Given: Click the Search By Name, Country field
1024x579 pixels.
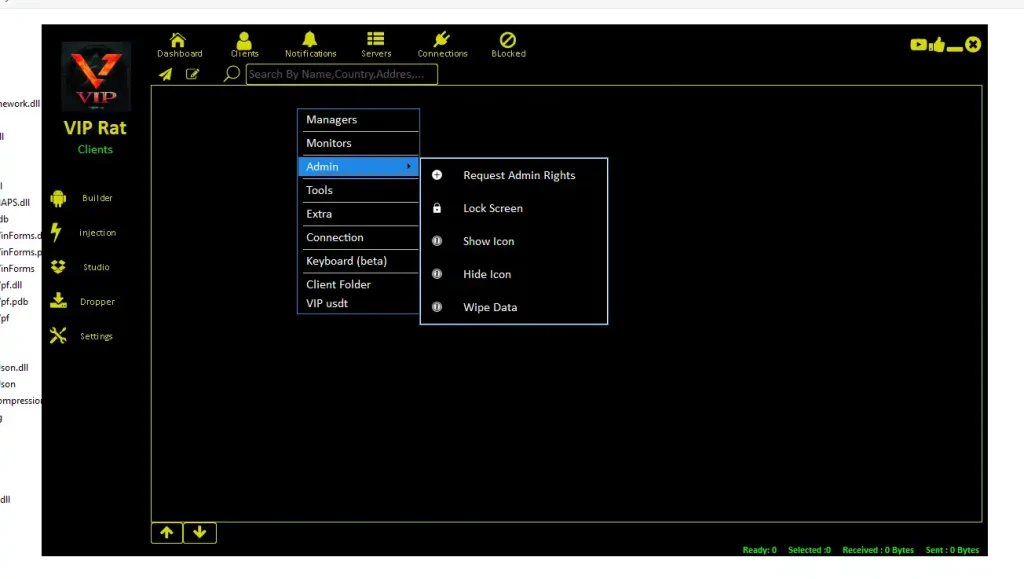Looking at the screenshot, I should pos(341,74).
